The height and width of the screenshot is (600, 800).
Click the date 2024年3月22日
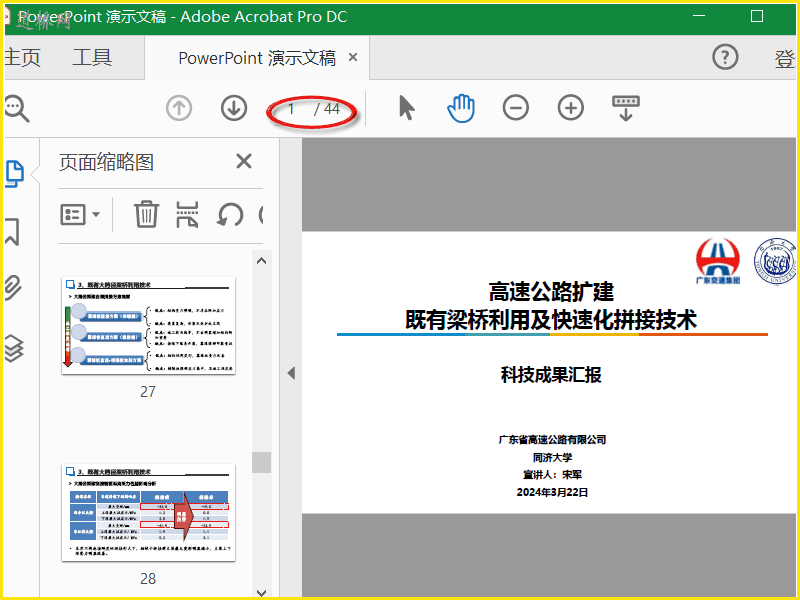coord(552,492)
